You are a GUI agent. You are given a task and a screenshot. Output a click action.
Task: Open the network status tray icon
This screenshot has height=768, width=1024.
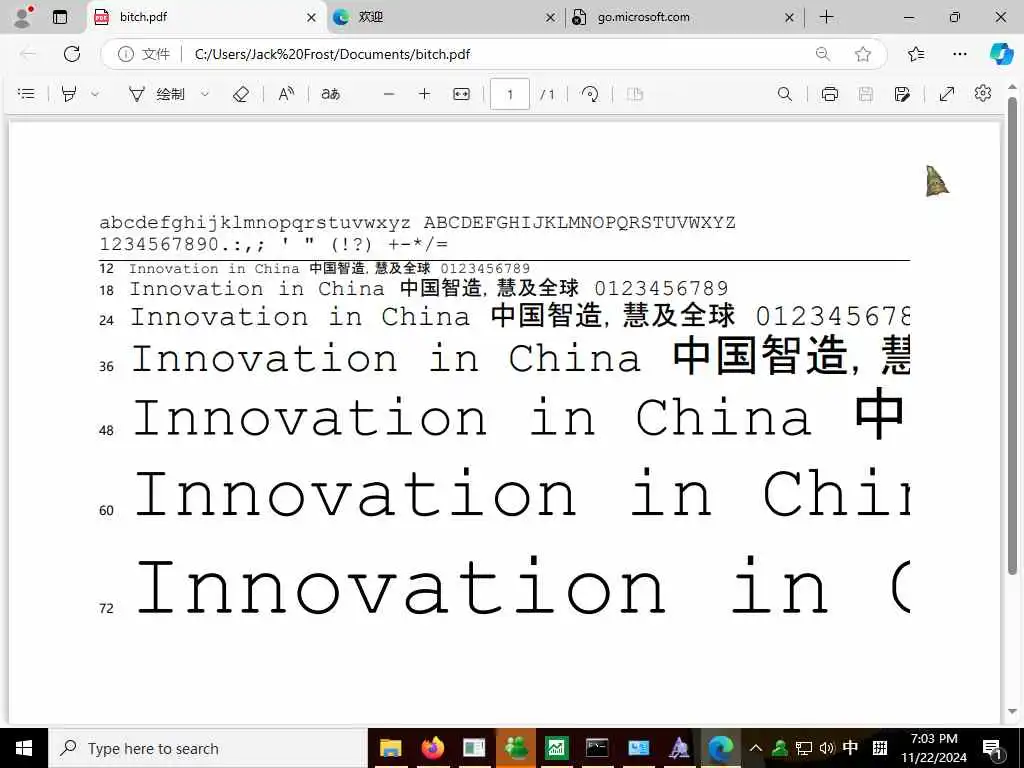(804, 748)
